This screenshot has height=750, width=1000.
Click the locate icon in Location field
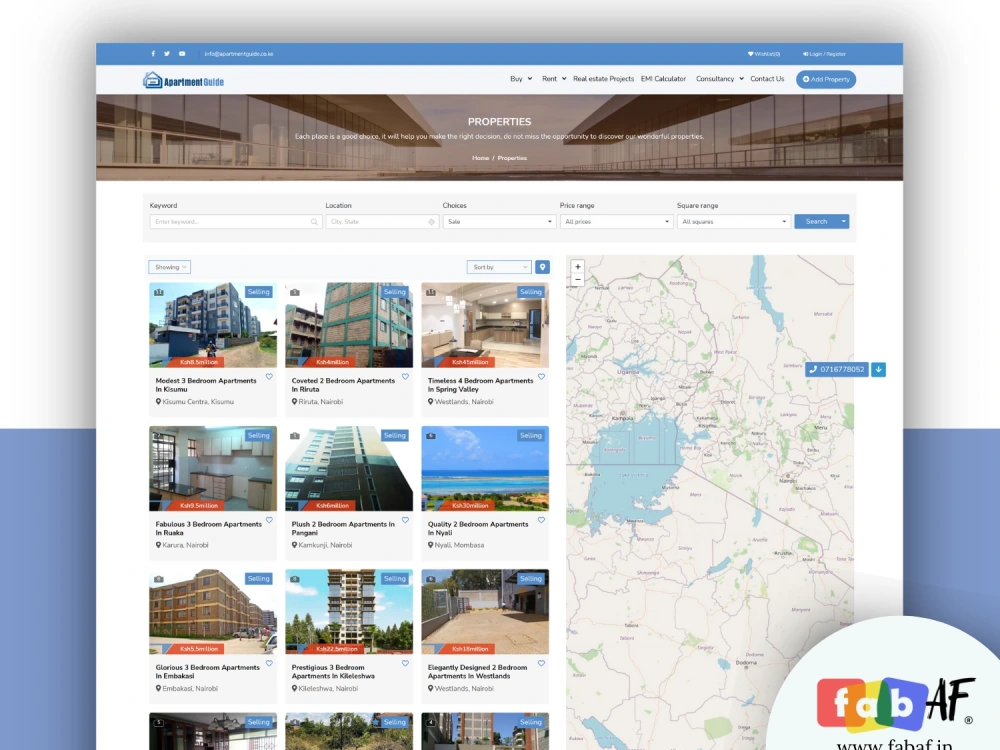(431, 222)
